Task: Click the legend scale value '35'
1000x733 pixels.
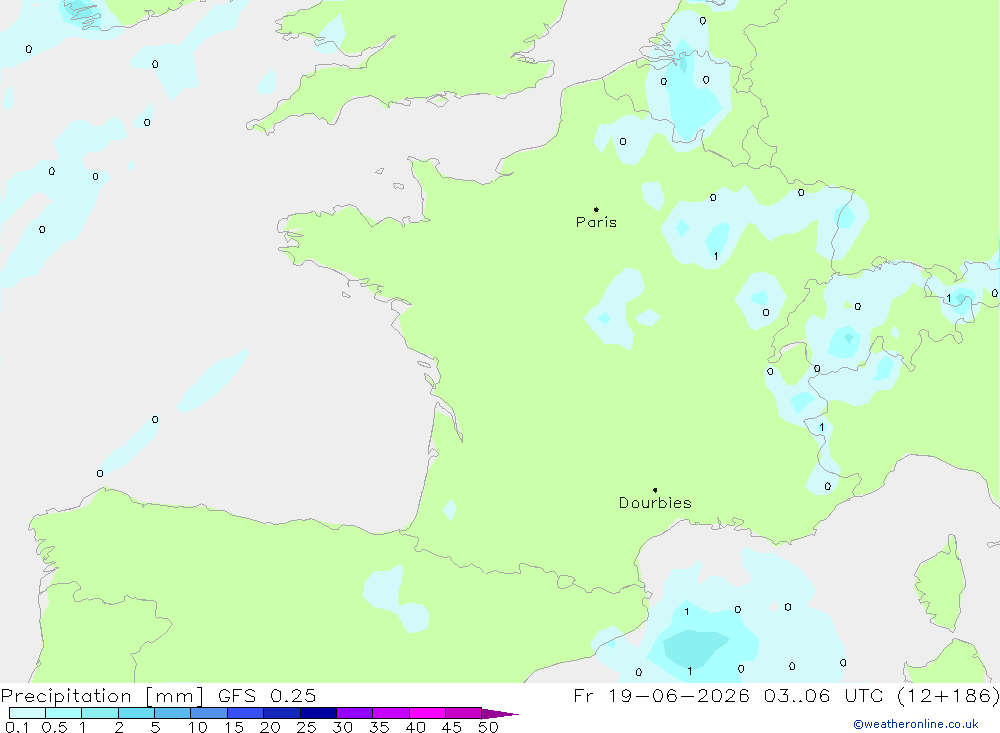Action: coord(379,727)
